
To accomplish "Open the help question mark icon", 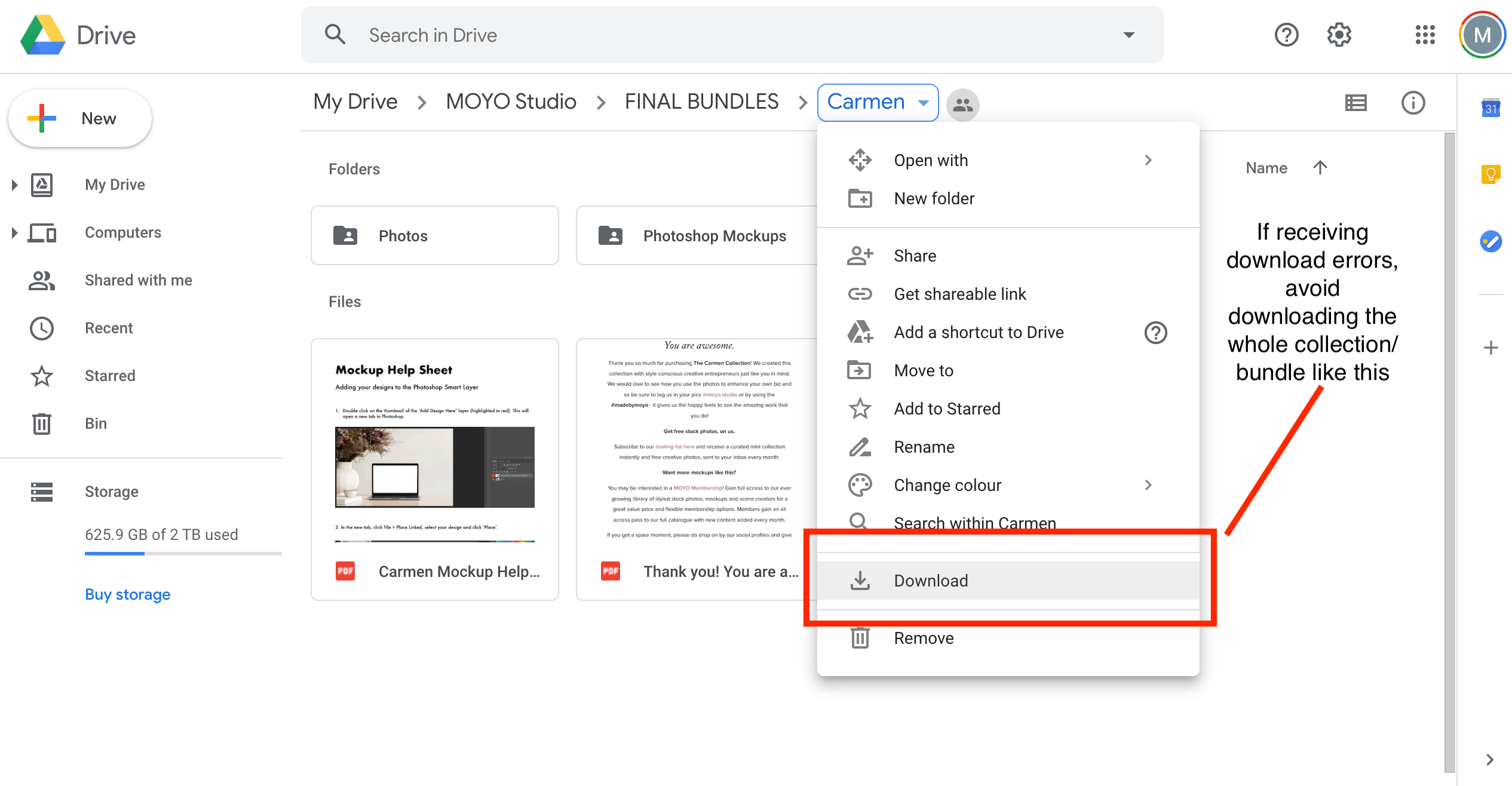I will (x=1286, y=35).
